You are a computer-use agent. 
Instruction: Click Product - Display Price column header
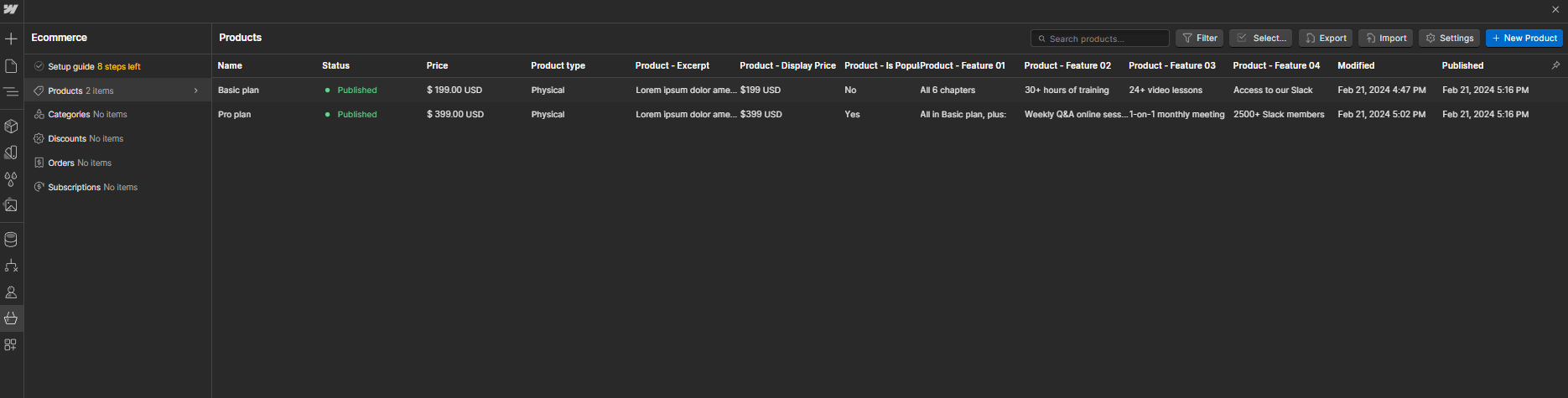pyautogui.click(x=787, y=65)
